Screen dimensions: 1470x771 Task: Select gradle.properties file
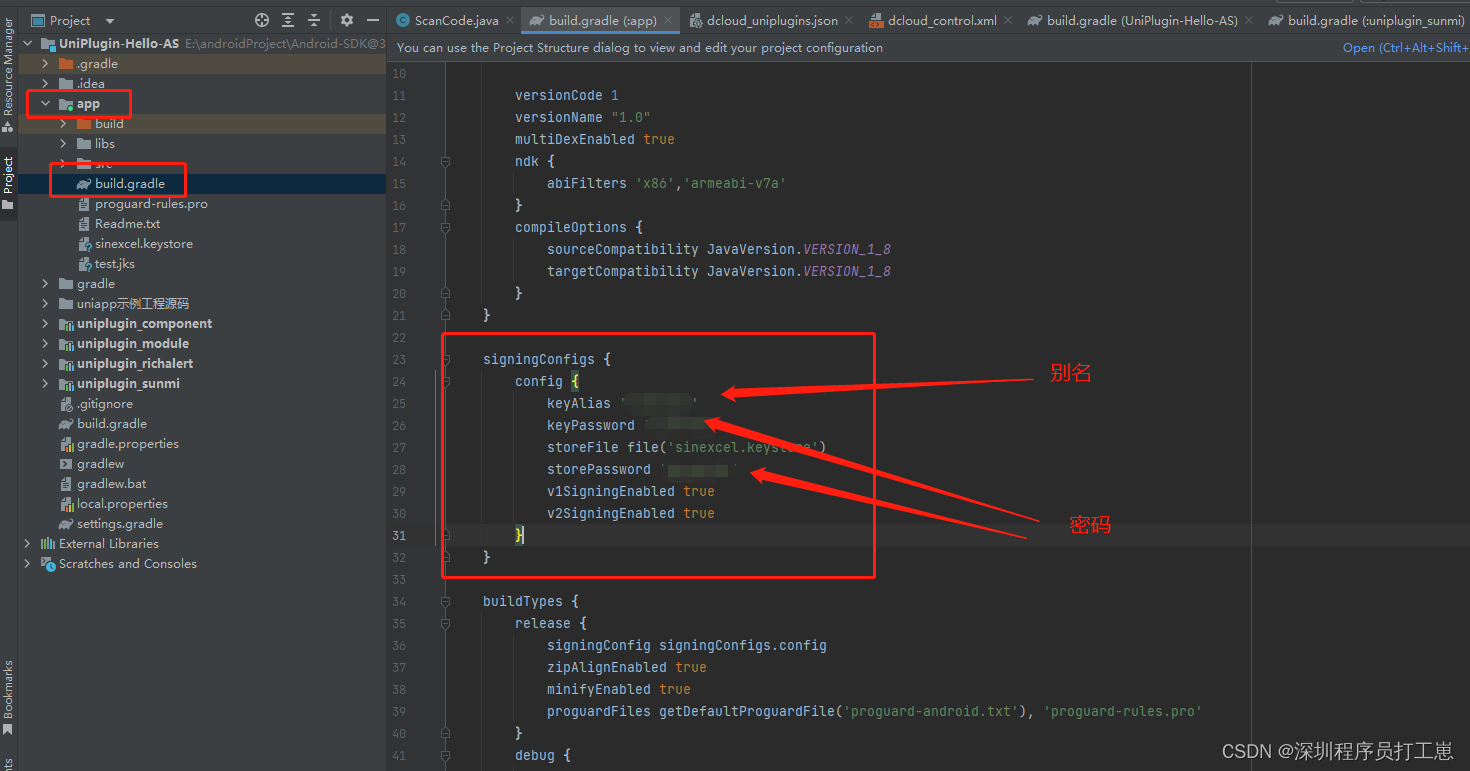point(128,444)
